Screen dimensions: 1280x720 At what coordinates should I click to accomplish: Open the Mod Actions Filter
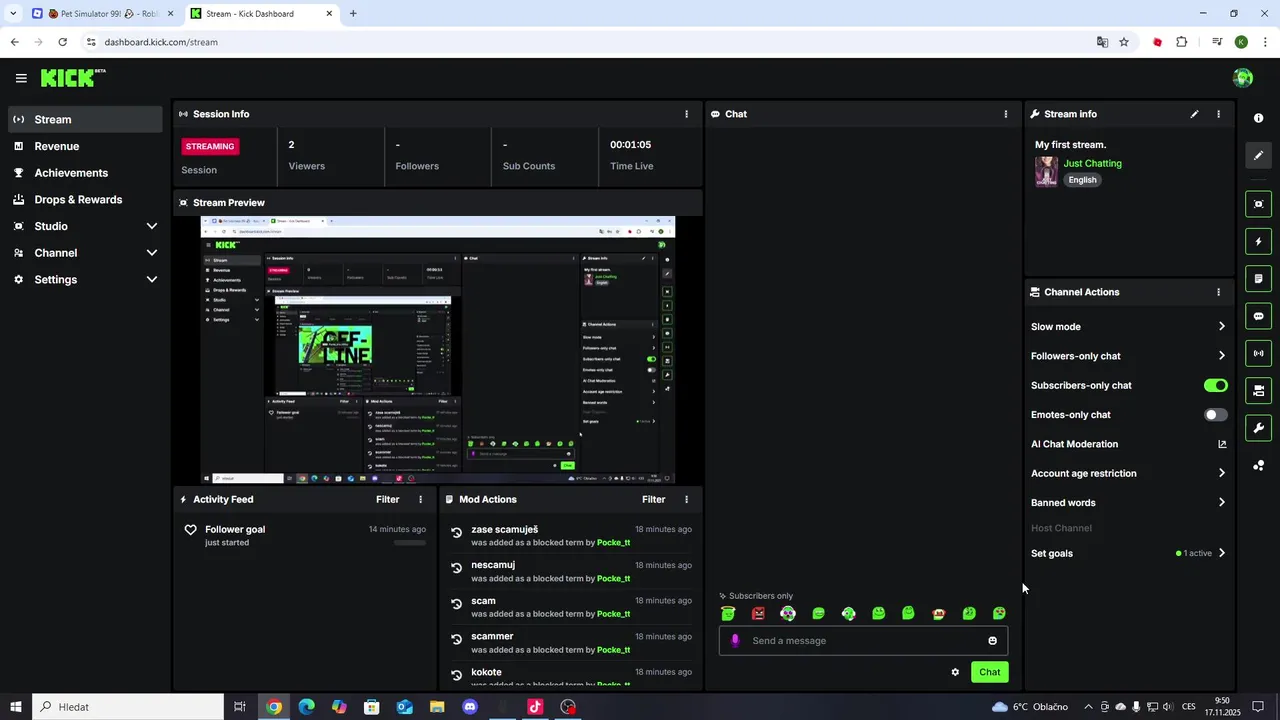[653, 499]
